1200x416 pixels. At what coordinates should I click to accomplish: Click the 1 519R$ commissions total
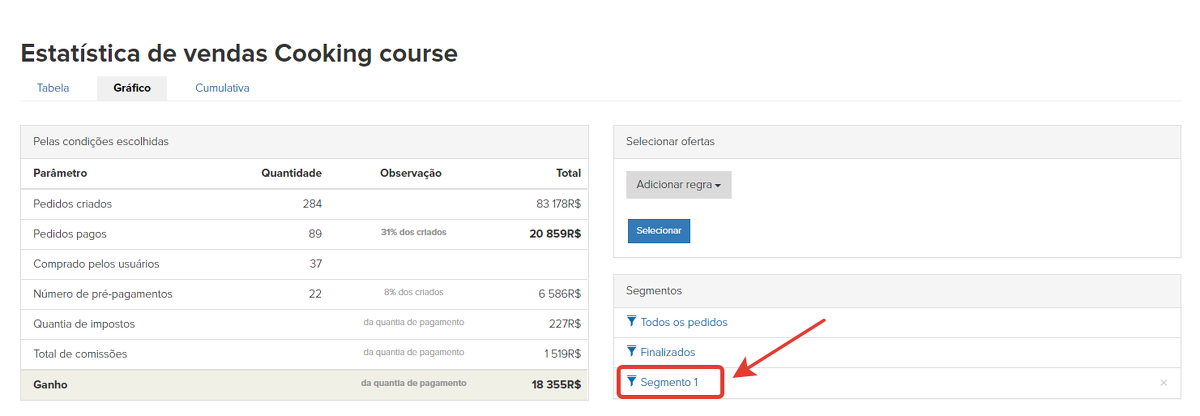pos(562,354)
